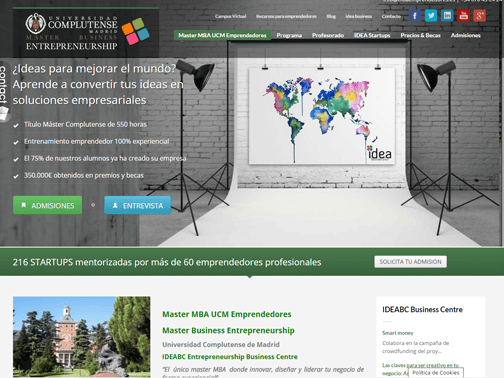Click the Colabora en la campaña de crowdfunding text
Screen dimensions: 504x378
[416, 347]
